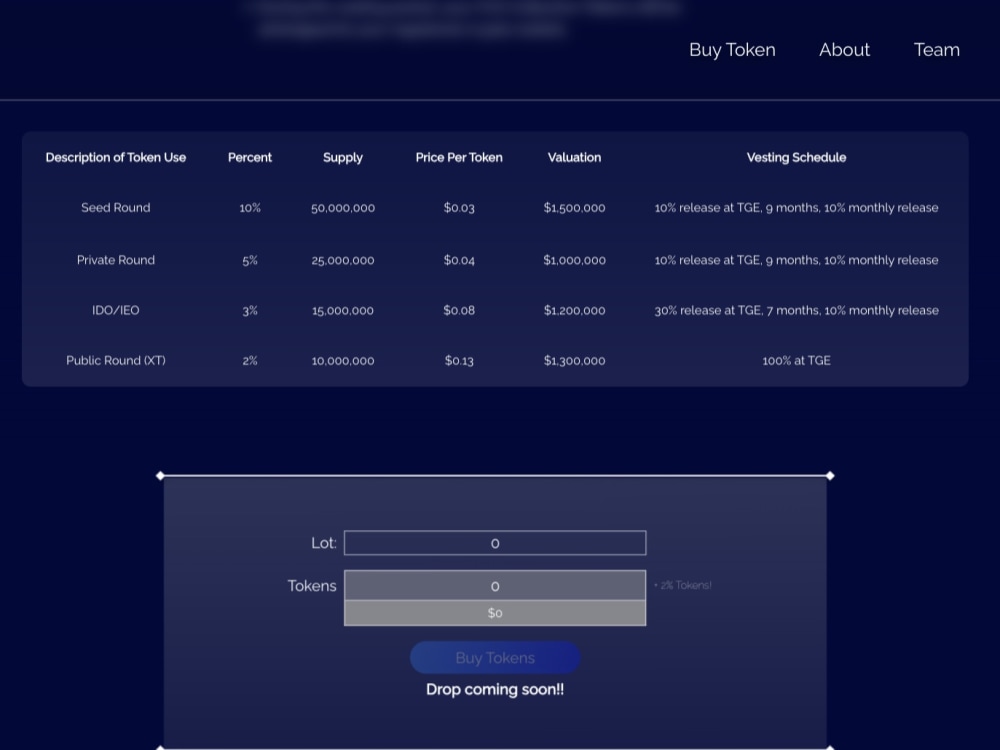Click the 25,000,000 supply value
This screenshot has width=1000, height=750.
point(343,260)
